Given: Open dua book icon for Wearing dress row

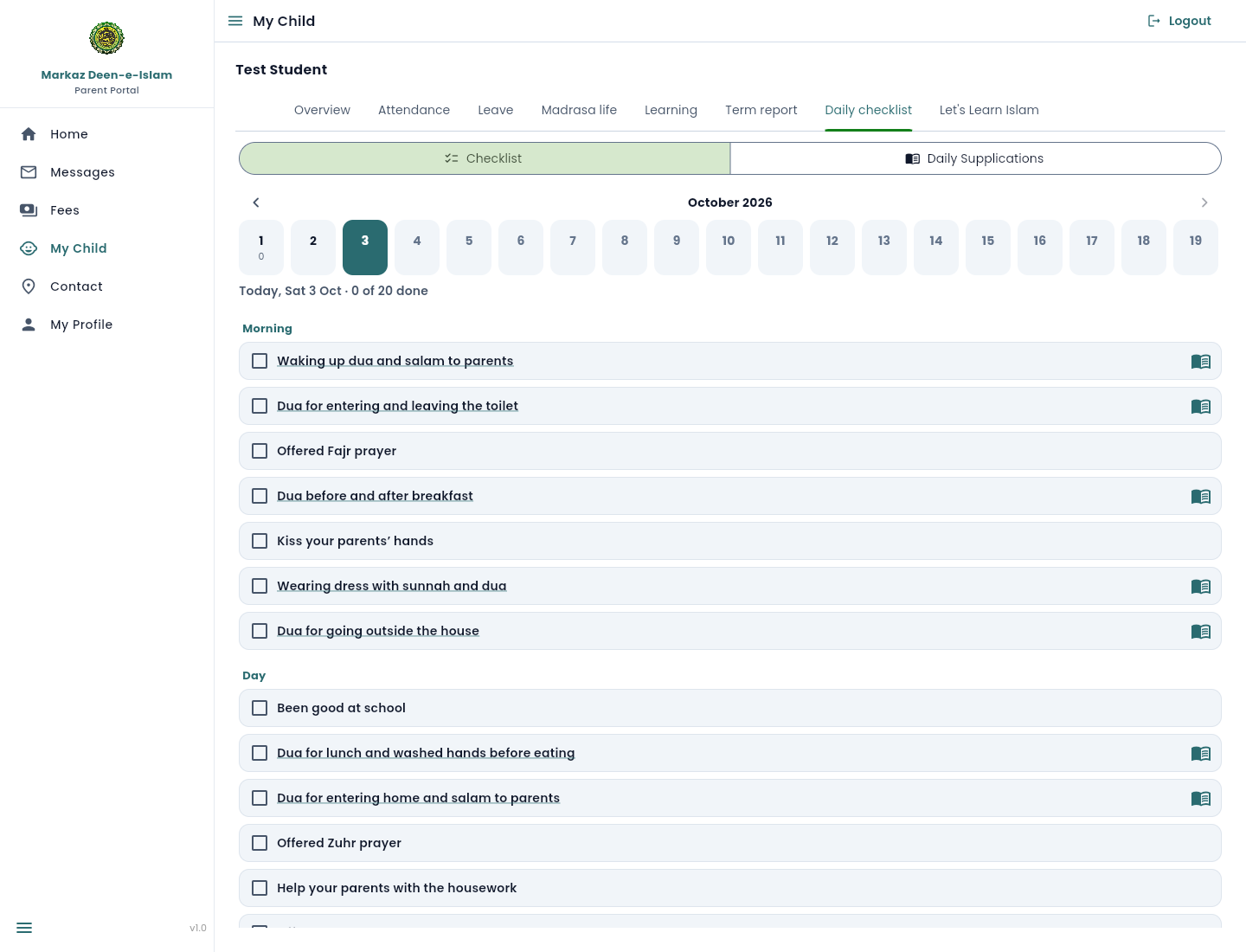Looking at the screenshot, I should 1201,587.
